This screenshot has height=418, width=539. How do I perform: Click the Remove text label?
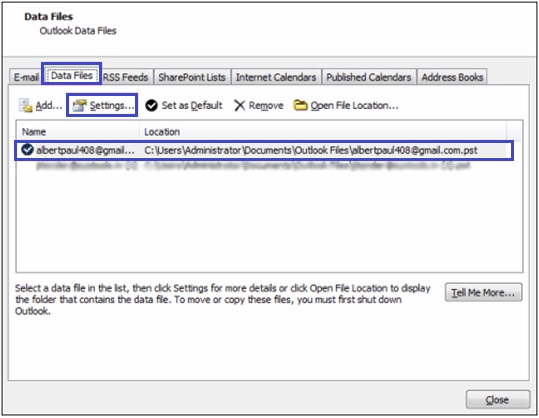coord(266,105)
